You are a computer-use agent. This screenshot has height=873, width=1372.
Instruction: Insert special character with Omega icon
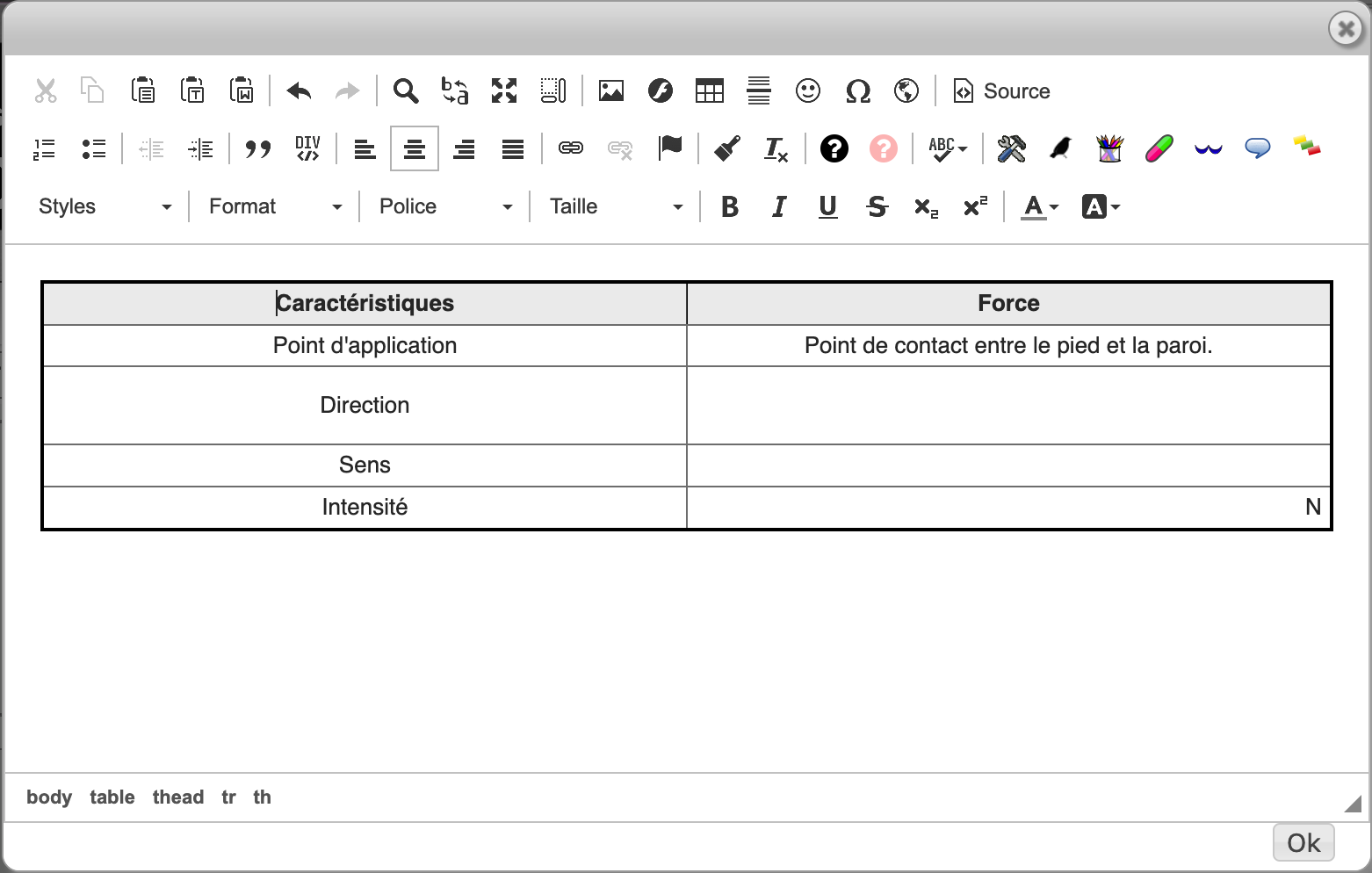point(857,91)
